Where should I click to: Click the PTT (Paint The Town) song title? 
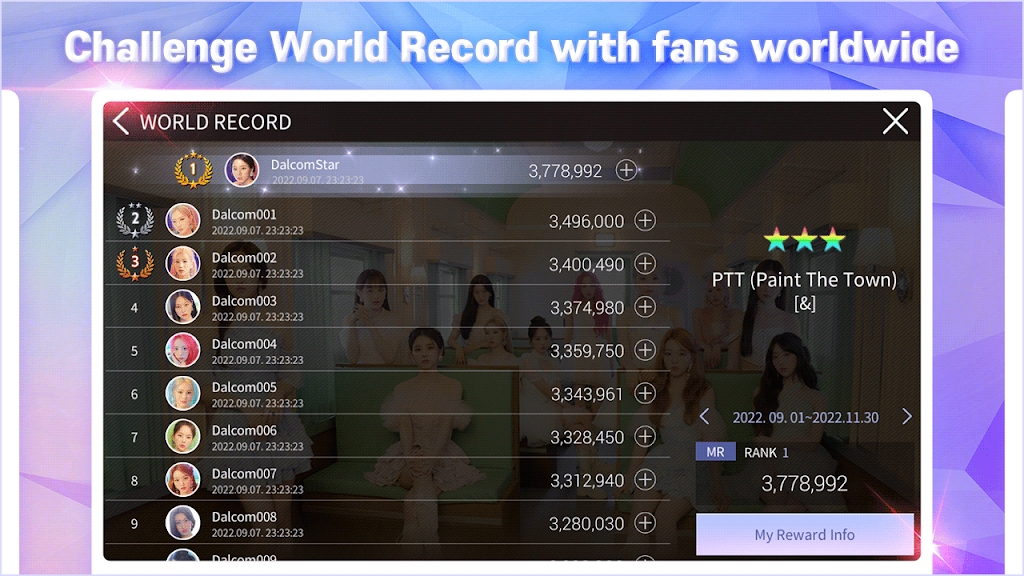pos(804,281)
